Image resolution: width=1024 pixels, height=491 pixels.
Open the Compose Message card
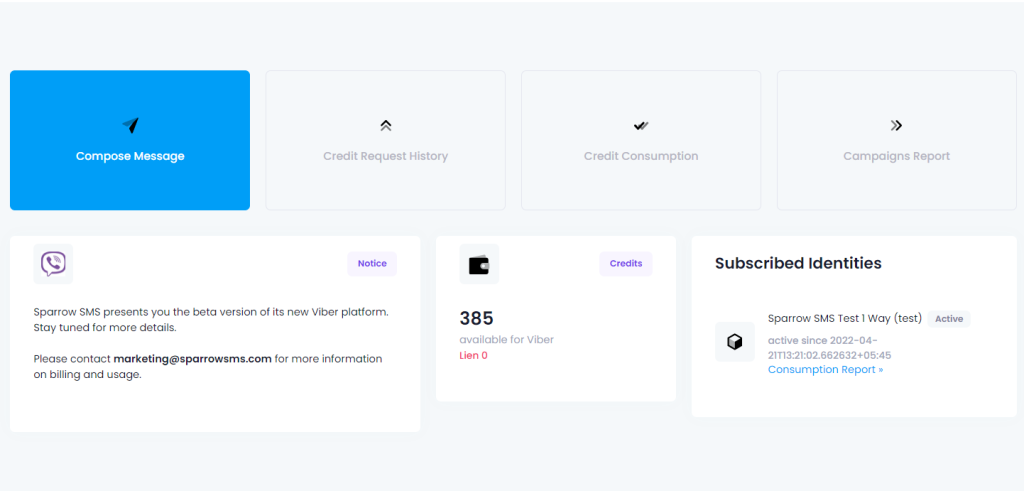pos(130,140)
